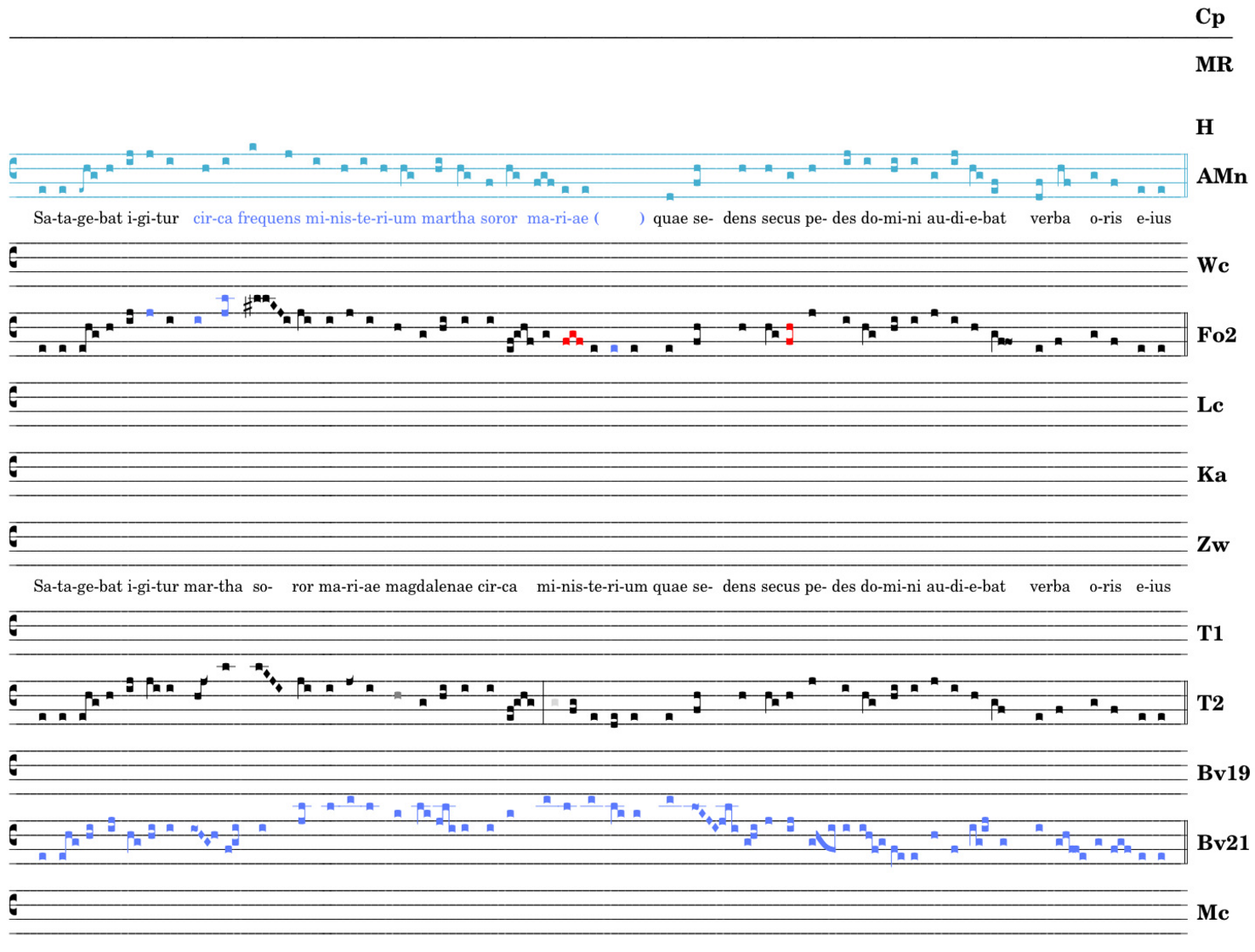Click the C clef on the empty Wc staff

pos(13,258)
